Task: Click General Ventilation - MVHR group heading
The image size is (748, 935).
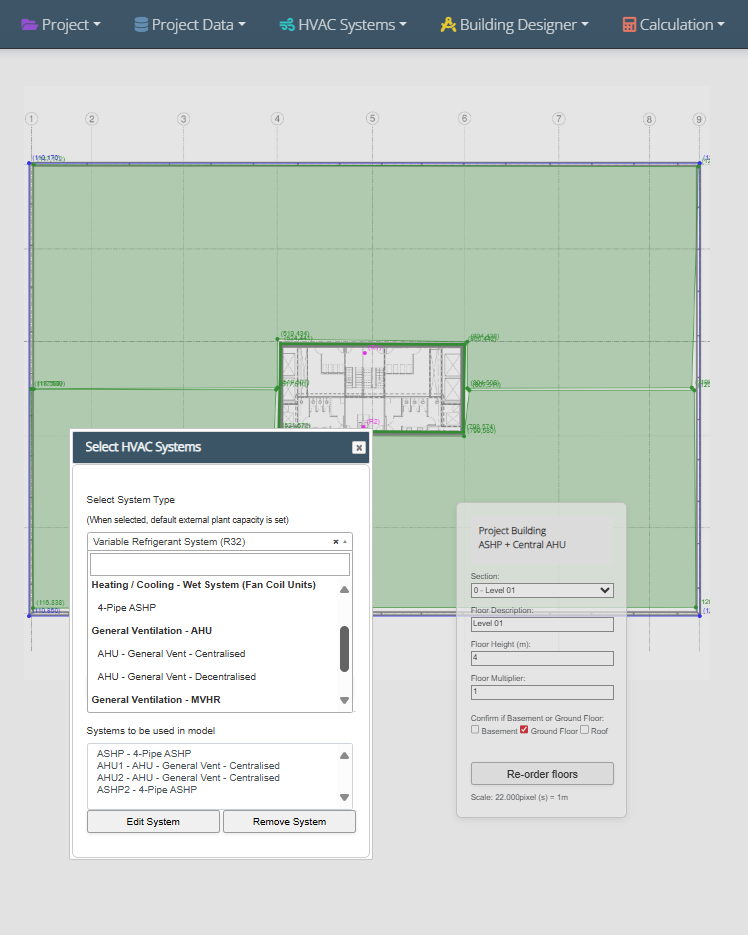Action: point(156,699)
